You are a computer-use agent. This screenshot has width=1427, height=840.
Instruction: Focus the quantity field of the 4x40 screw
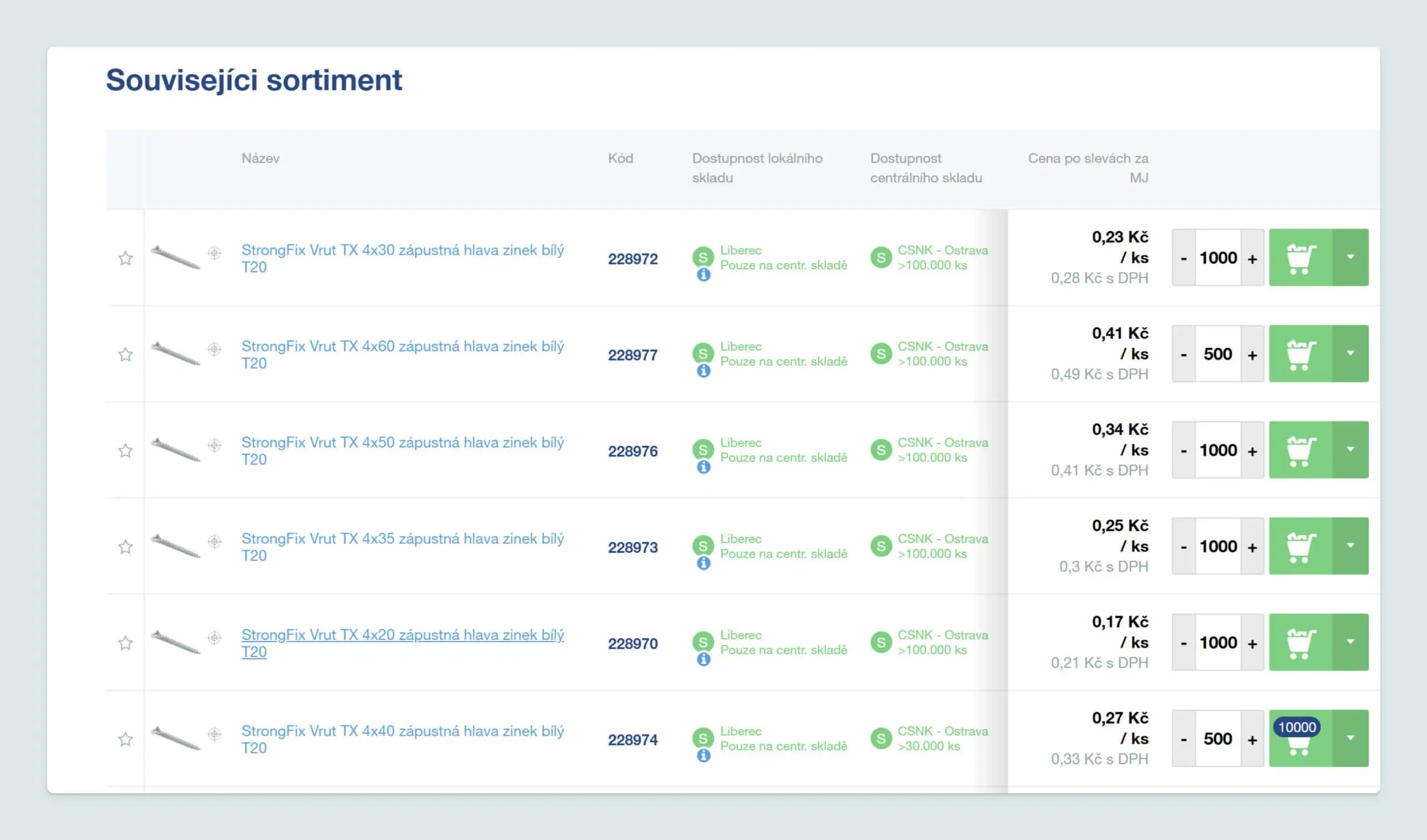point(1218,739)
